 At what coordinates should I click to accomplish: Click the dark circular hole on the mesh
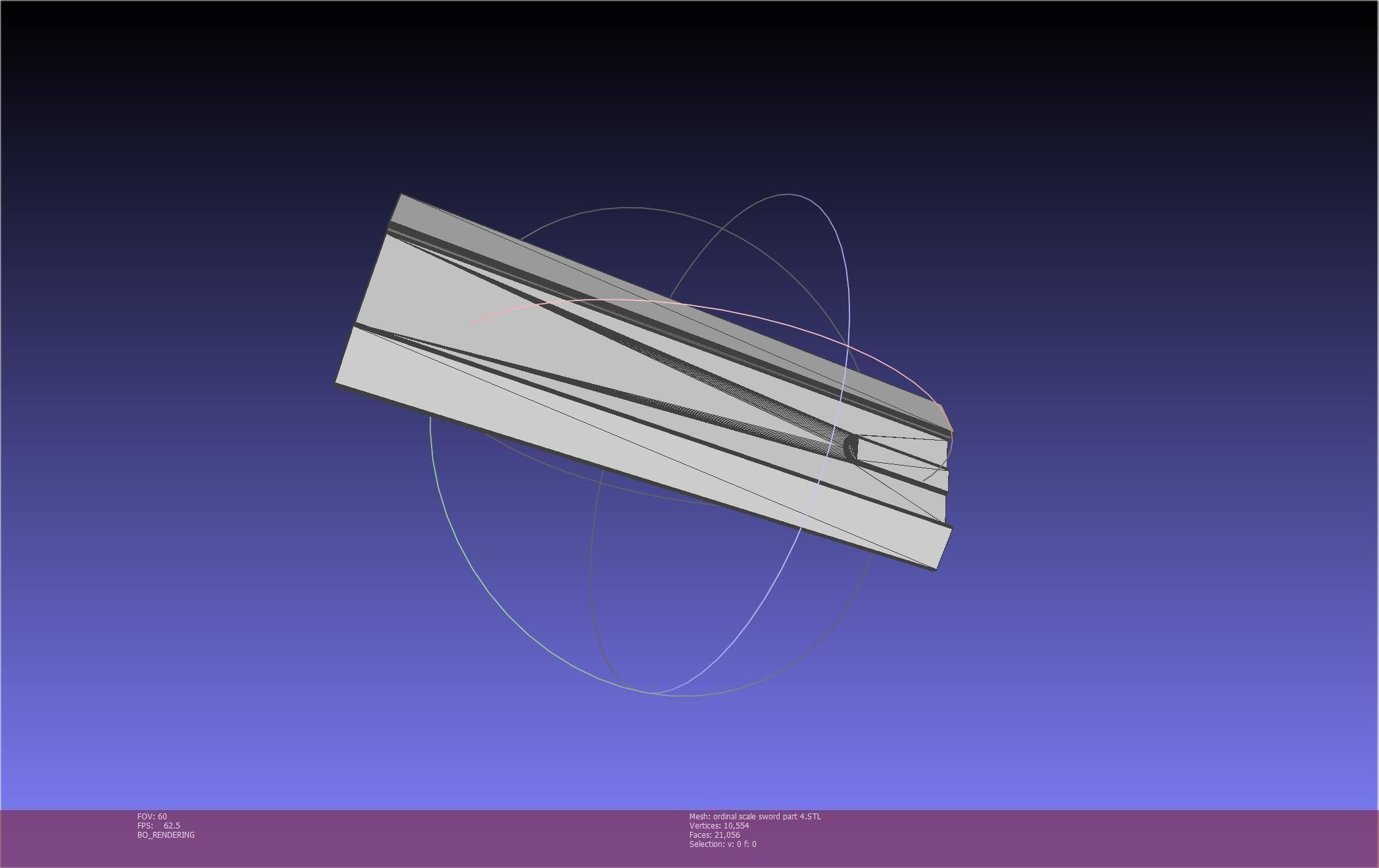[850, 447]
